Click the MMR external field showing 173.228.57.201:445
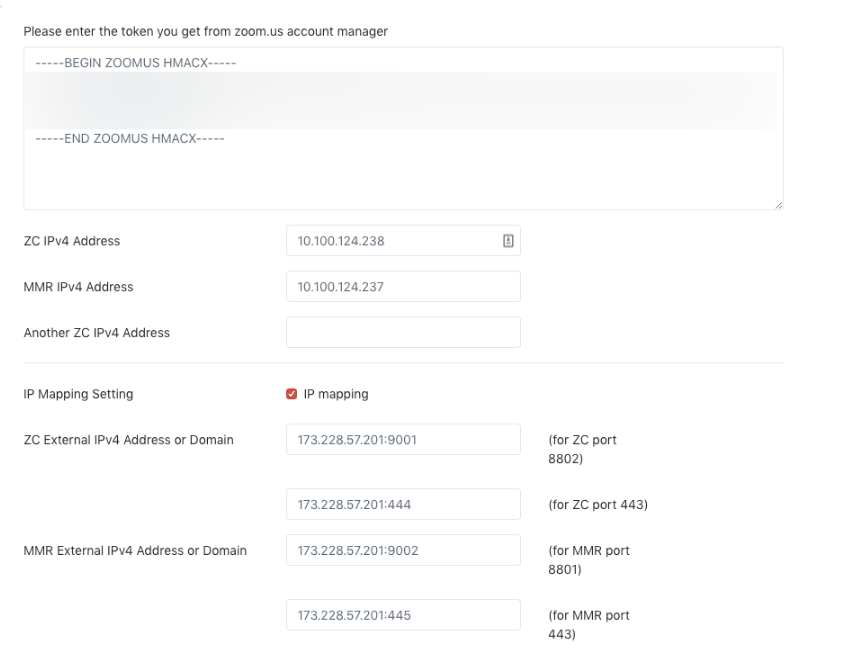The height and width of the screenshot is (662, 854). coord(403,615)
